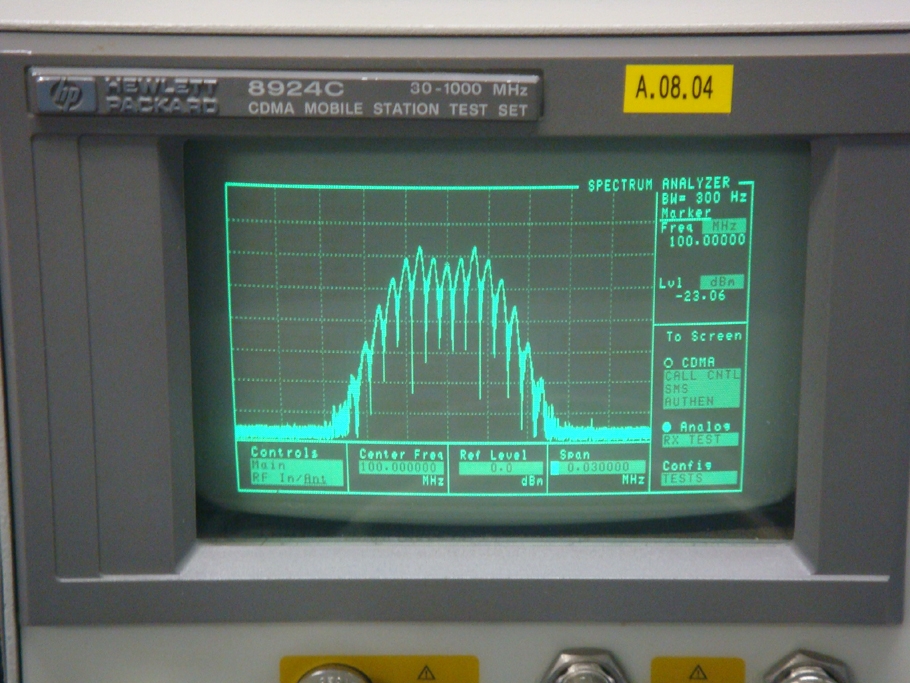Click the HP logo badge

tap(66, 95)
